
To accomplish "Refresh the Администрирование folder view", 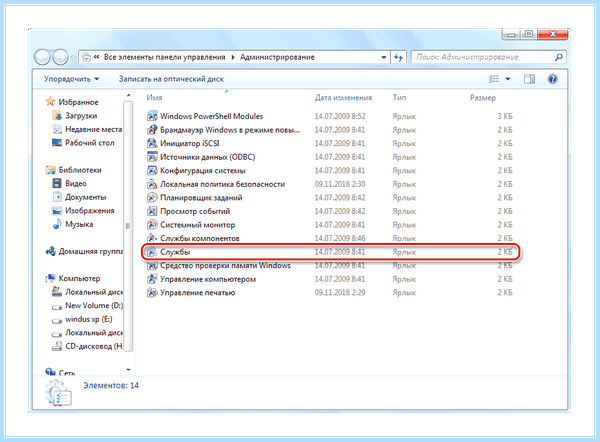I will 398,57.
